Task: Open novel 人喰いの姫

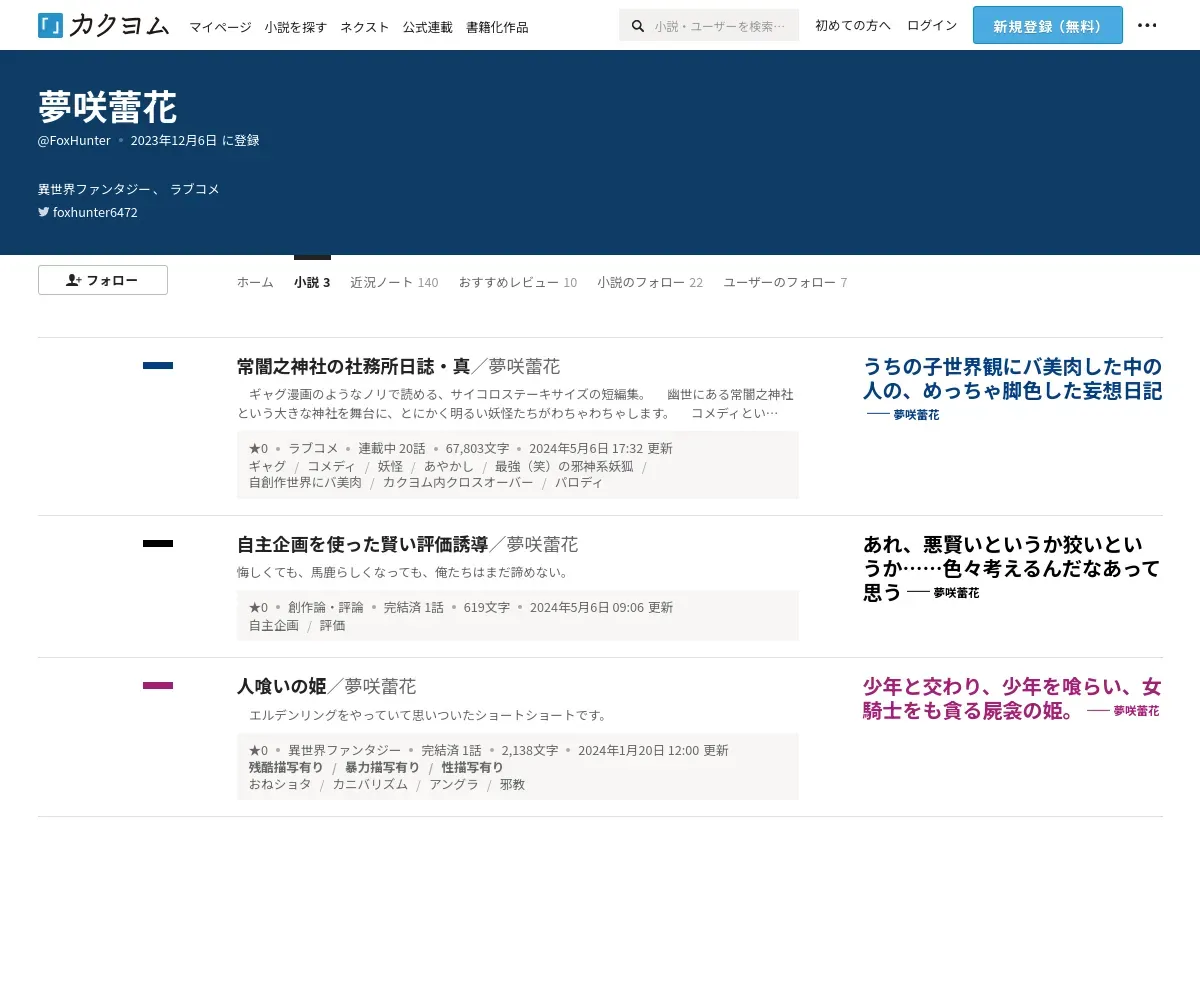Action: coord(281,686)
